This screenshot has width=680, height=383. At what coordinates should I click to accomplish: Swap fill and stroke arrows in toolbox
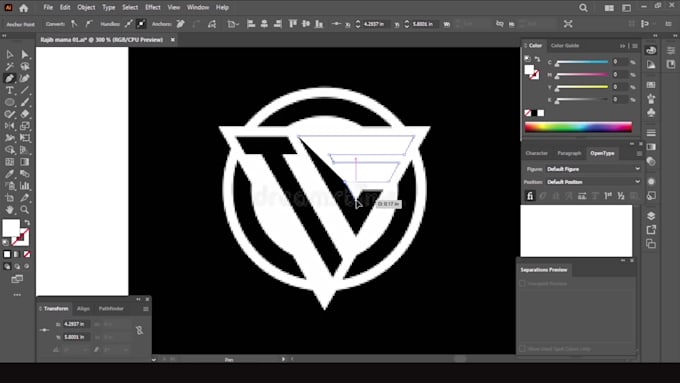pos(27,223)
